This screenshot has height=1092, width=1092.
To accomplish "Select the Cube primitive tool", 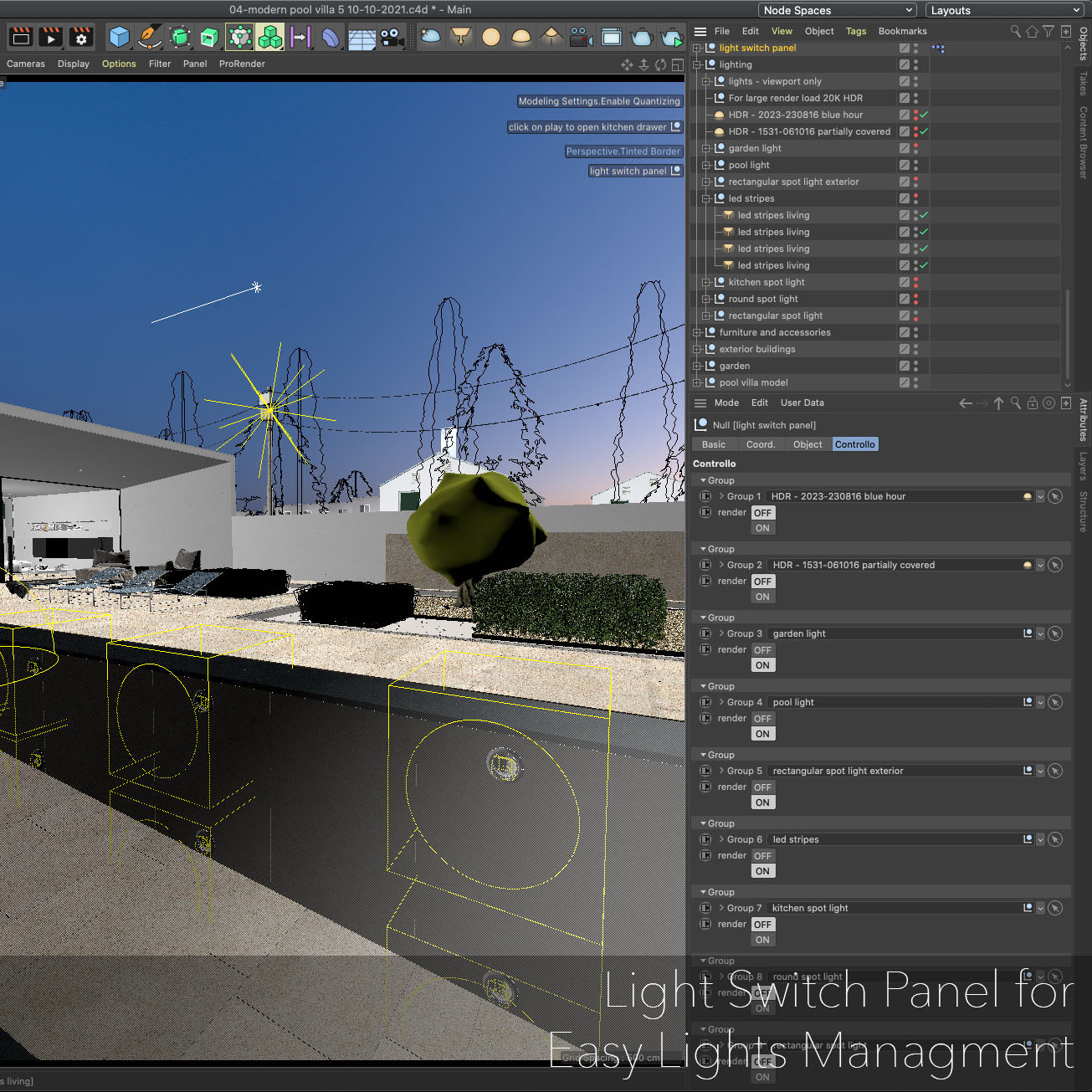I will coord(120,38).
